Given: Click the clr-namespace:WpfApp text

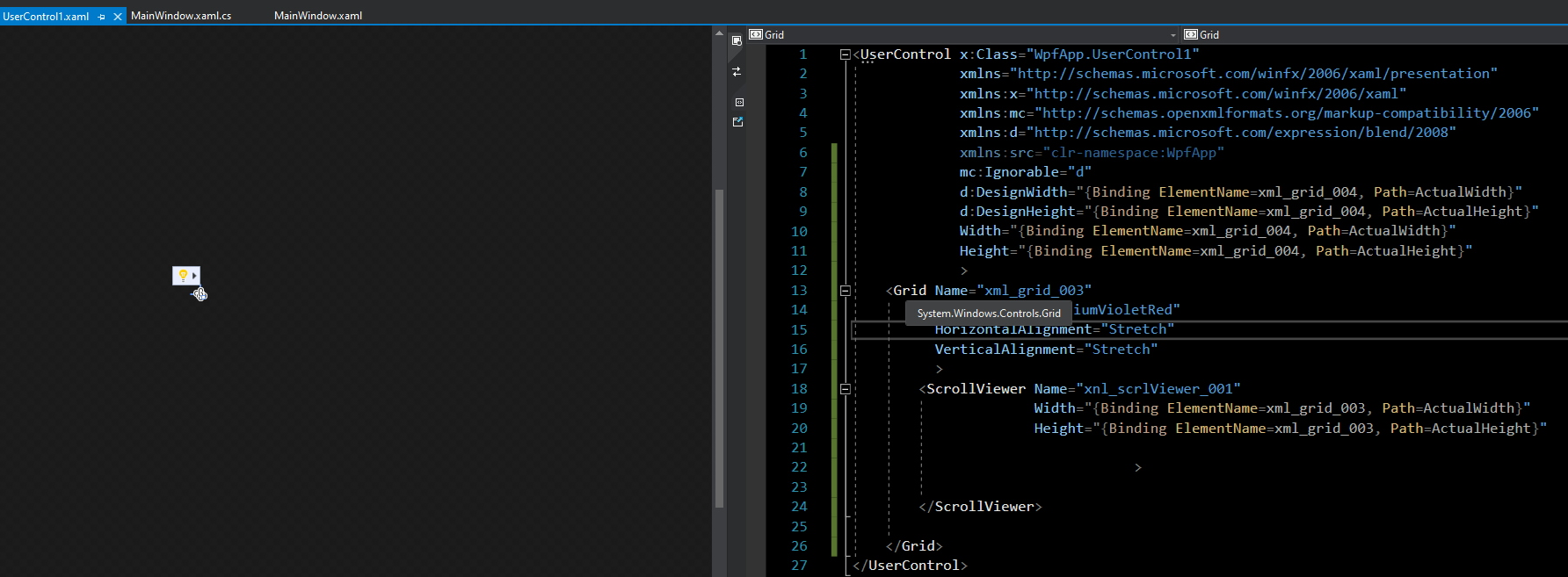Looking at the screenshot, I should click(1133, 153).
